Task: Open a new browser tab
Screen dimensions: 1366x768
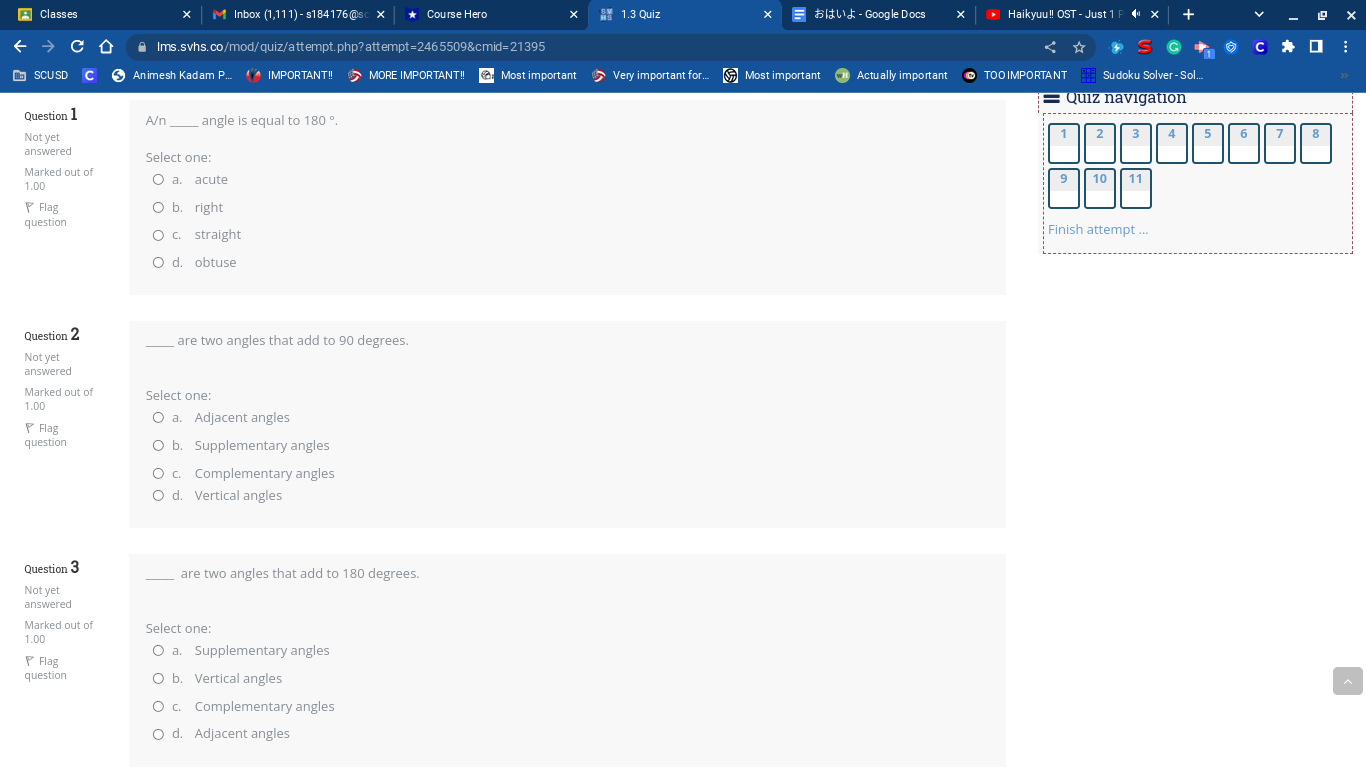Action: (1188, 14)
